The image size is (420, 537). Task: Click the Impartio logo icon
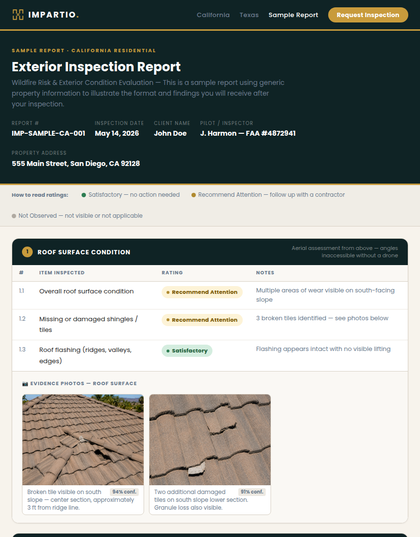pyautogui.click(x=18, y=15)
